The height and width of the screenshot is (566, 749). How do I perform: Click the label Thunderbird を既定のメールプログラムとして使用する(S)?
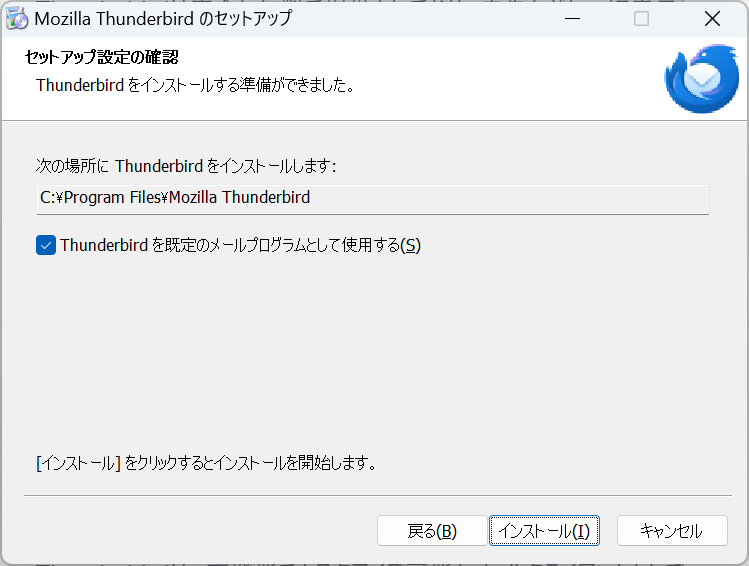coord(240,246)
